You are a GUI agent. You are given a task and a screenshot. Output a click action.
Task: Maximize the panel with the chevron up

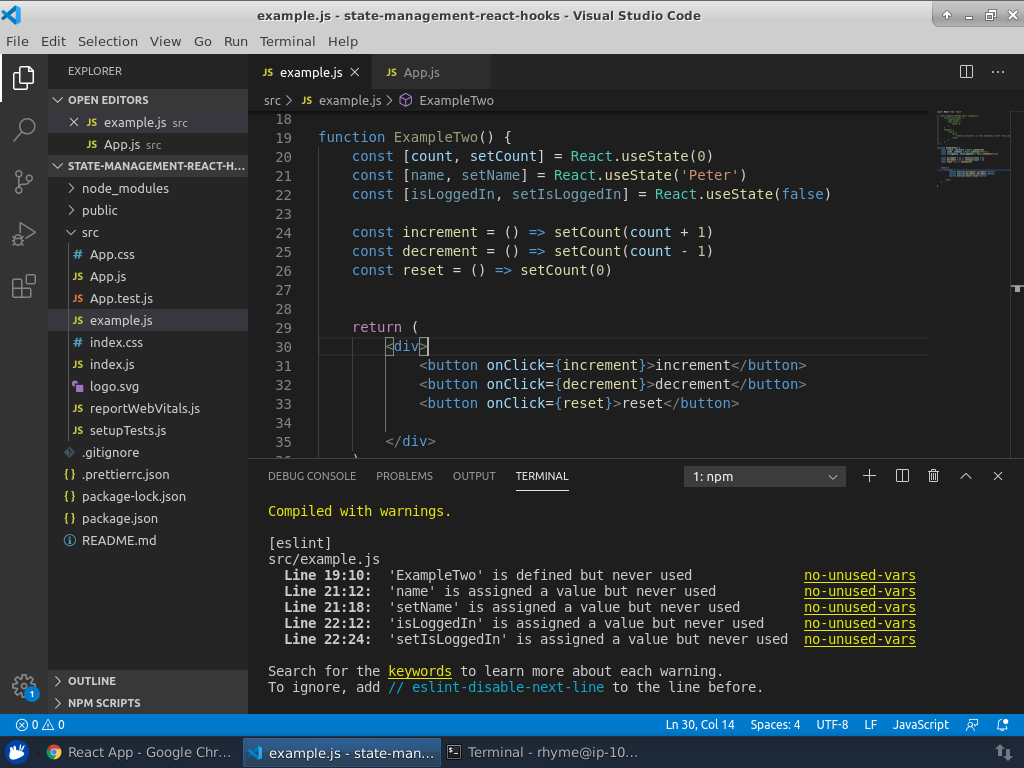966,476
